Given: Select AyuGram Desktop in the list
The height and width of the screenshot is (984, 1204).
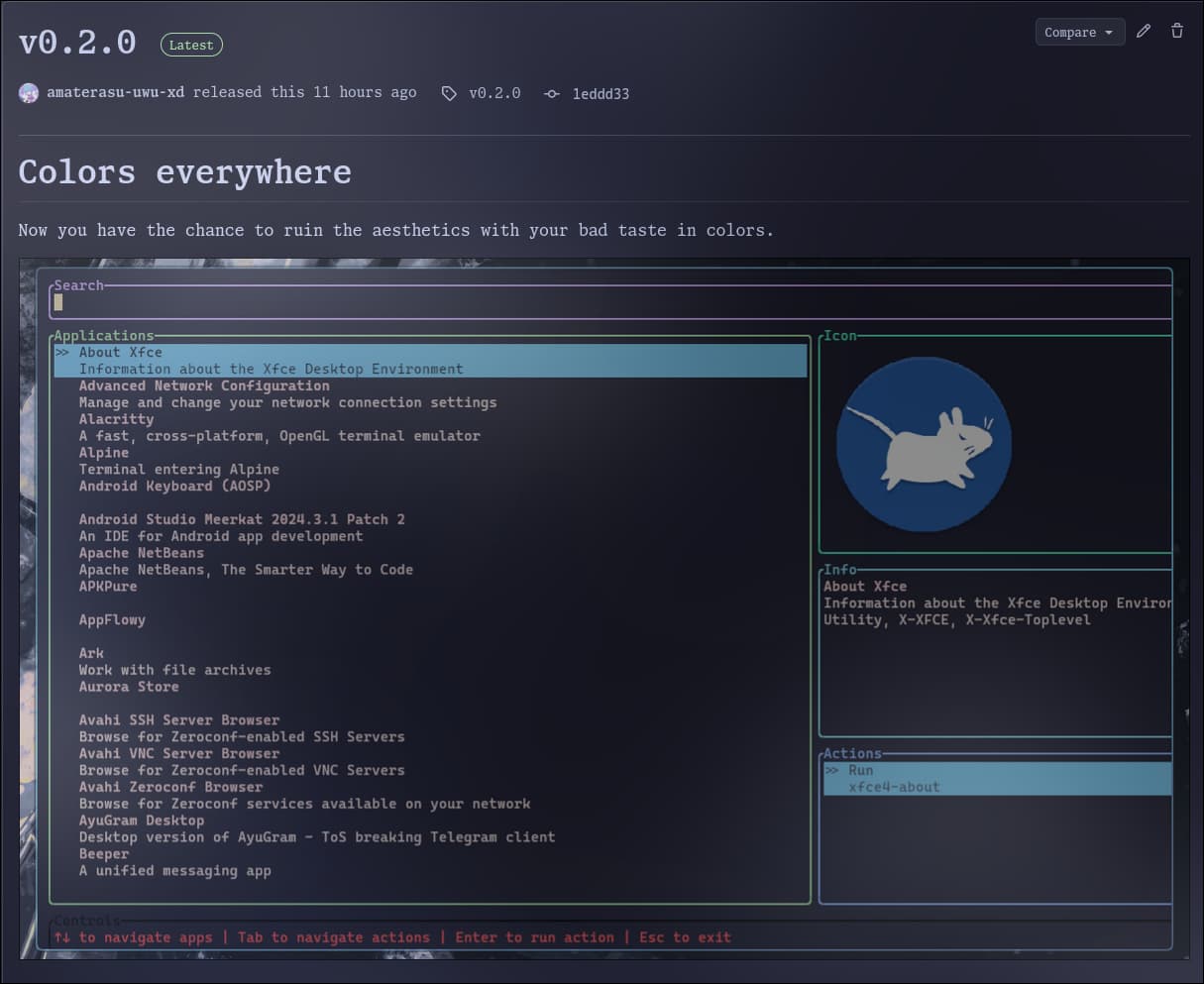Looking at the screenshot, I should [x=142, y=820].
